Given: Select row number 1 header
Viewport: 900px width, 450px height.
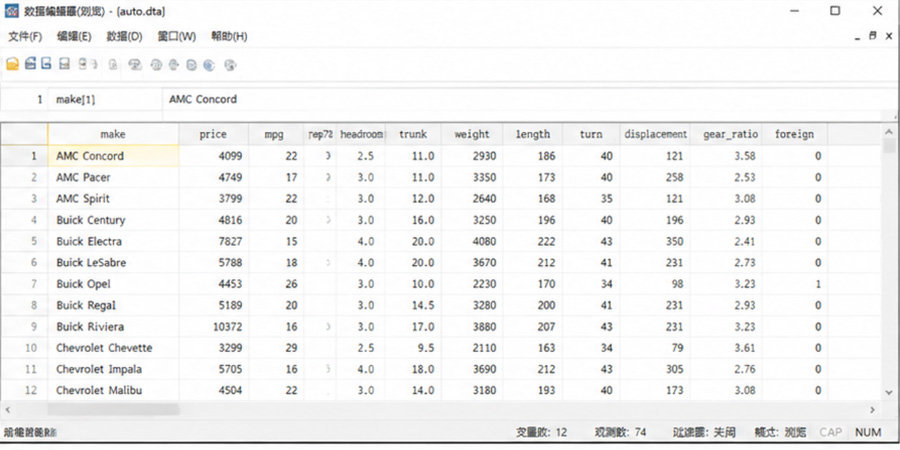Looking at the screenshot, I should (24, 156).
